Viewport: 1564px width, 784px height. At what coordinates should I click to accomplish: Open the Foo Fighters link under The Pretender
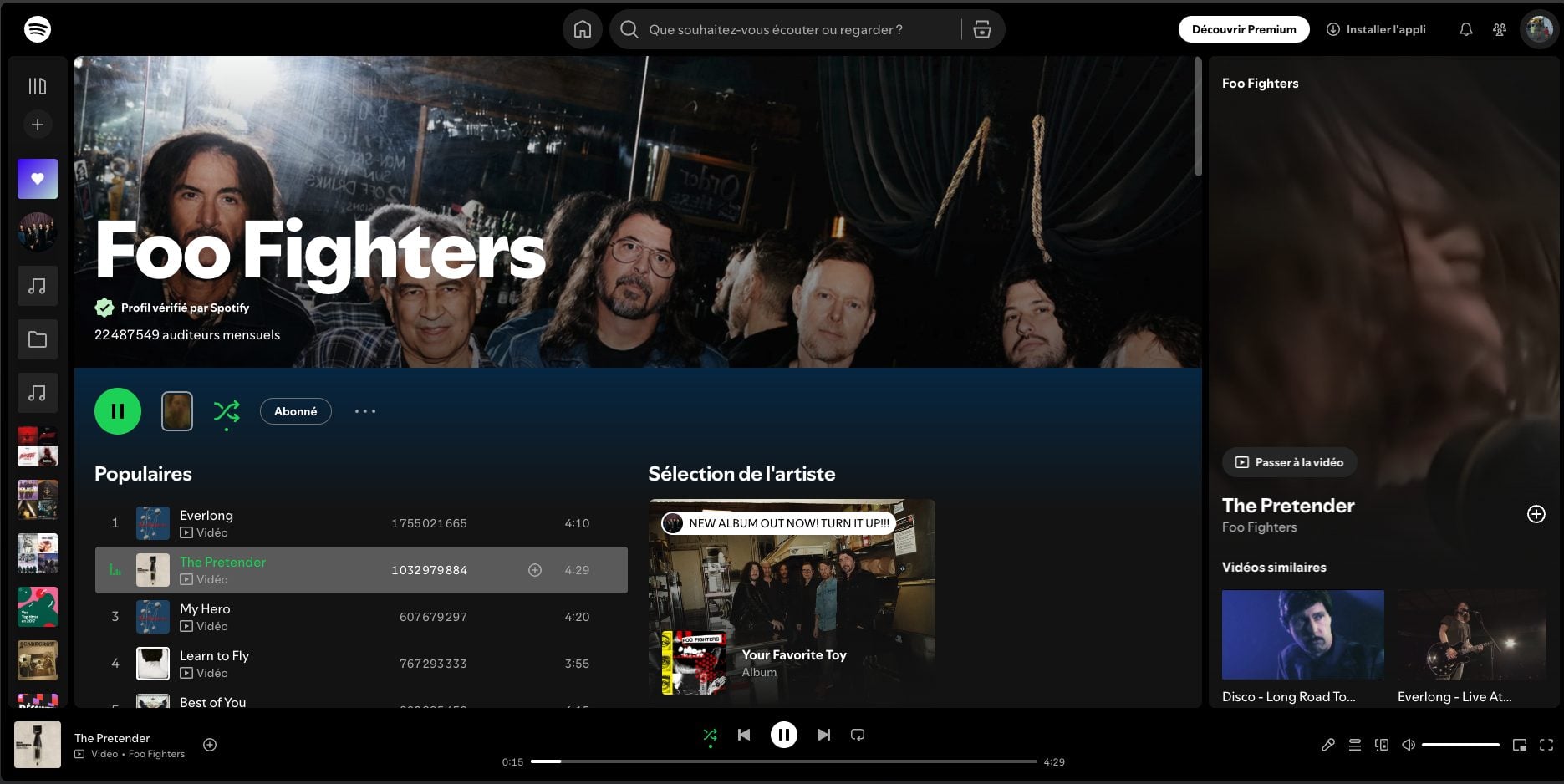click(1259, 527)
